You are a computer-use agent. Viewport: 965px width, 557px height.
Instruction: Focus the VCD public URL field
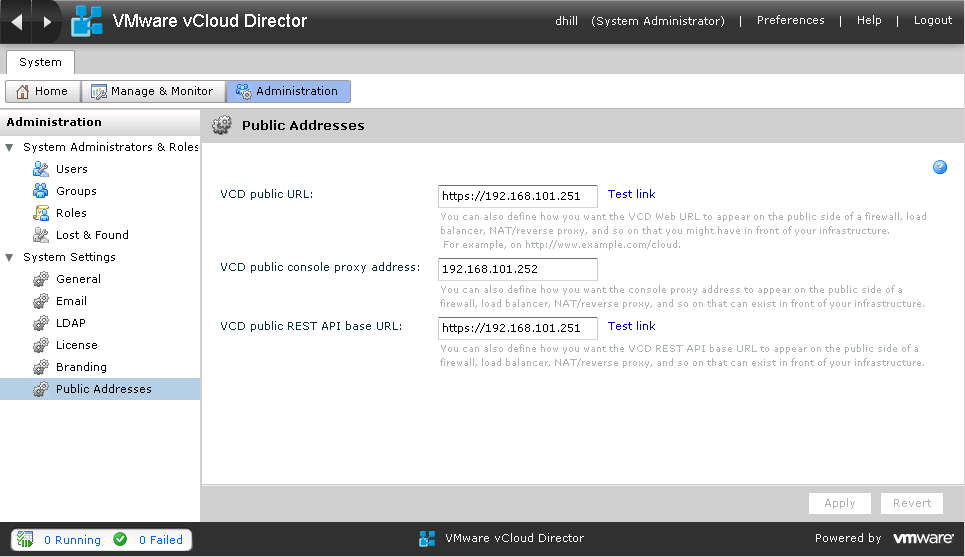click(x=518, y=196)
